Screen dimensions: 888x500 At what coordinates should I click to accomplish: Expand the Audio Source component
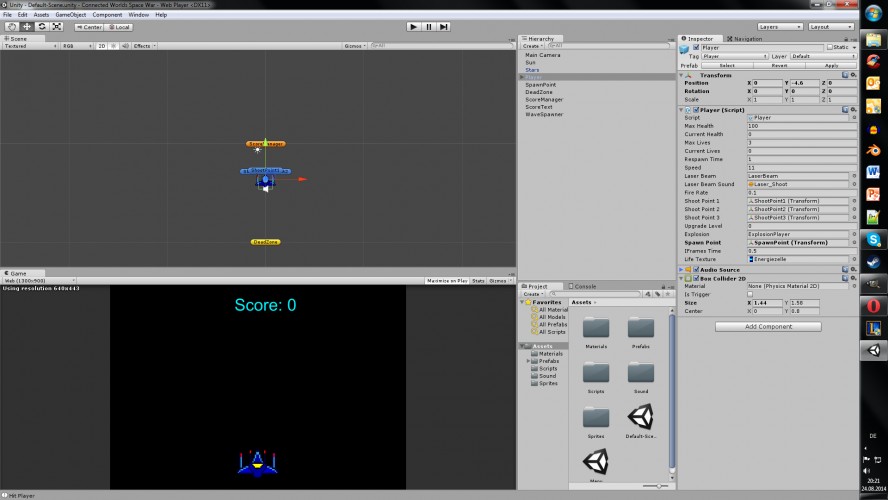tap(681, 270)
